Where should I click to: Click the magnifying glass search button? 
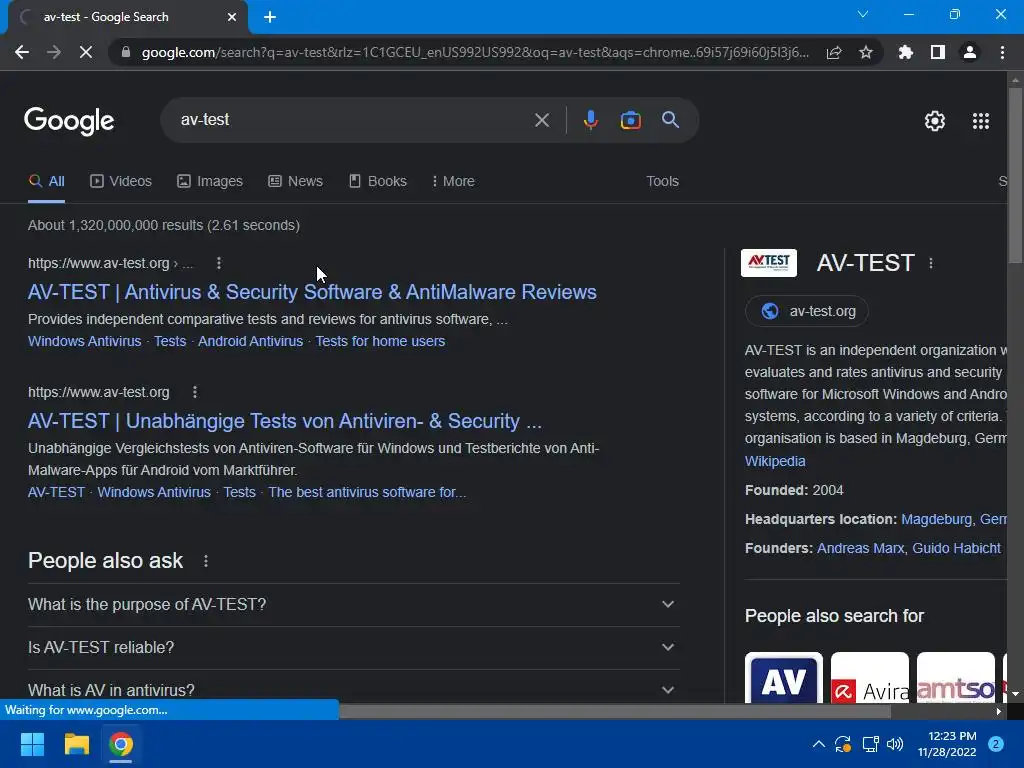click(x=671, y=120)
